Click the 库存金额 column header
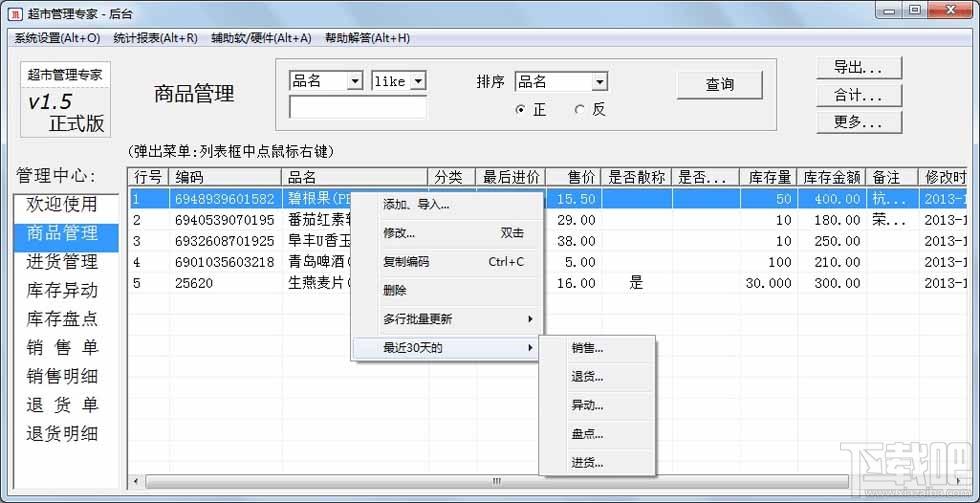 (x=832, y=177)
